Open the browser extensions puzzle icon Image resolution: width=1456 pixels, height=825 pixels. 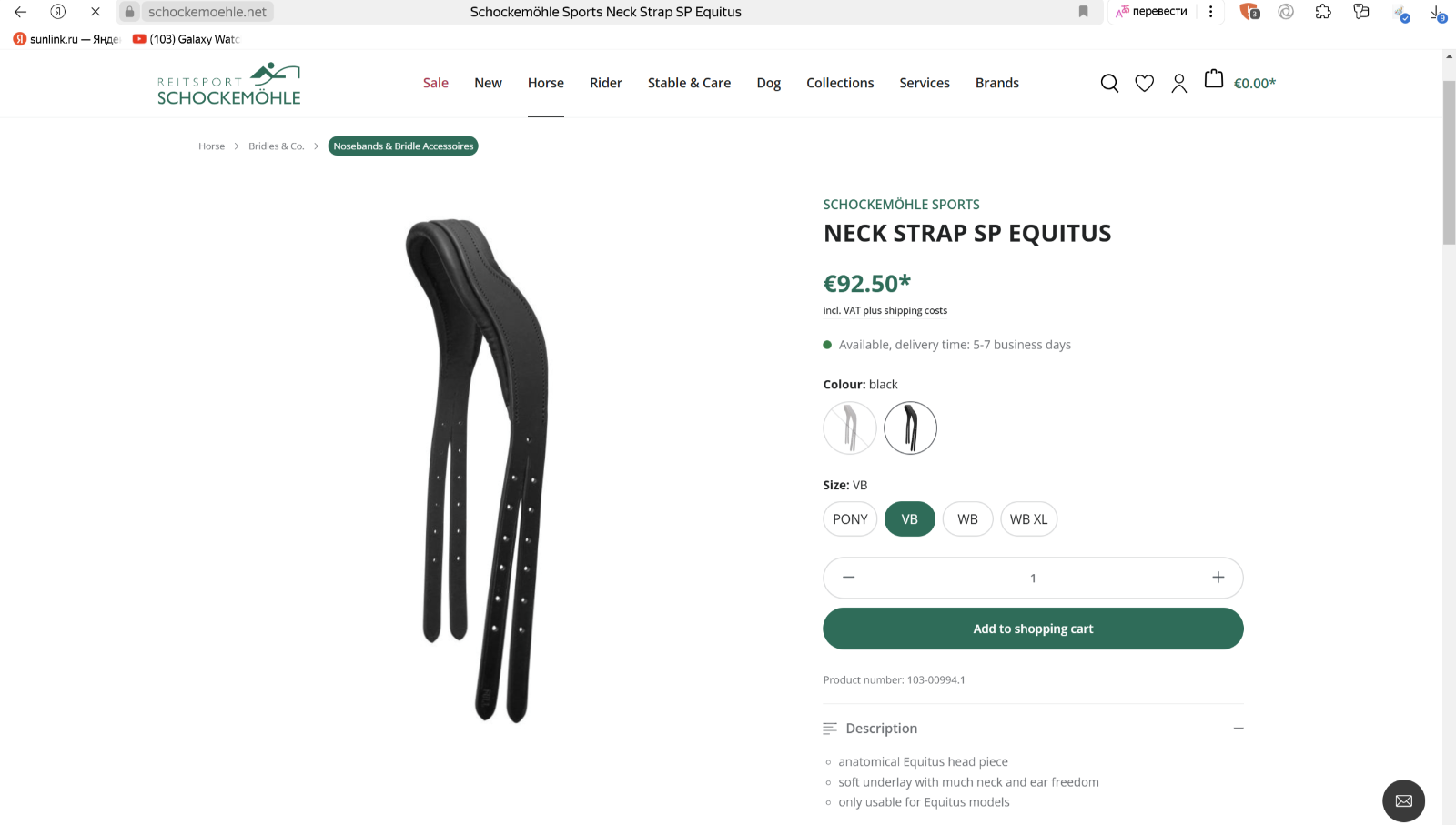(1323, 12)
